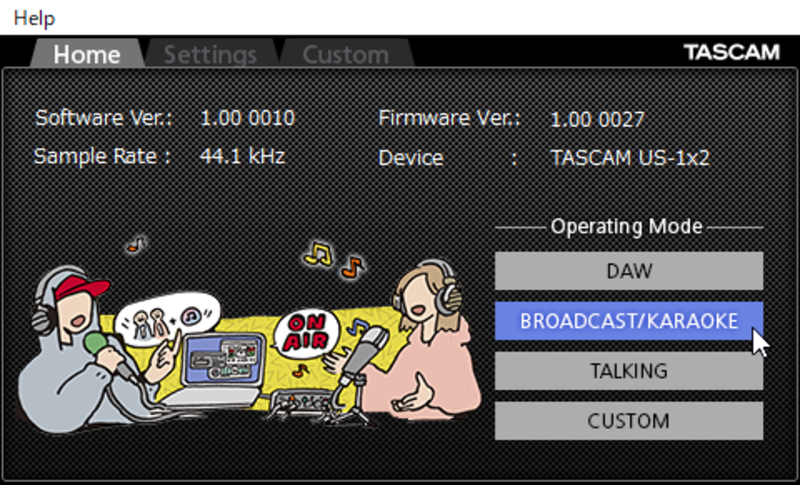
Task: Click the ON AIR speech bubble illustration
Action: (x=306, y=332)
